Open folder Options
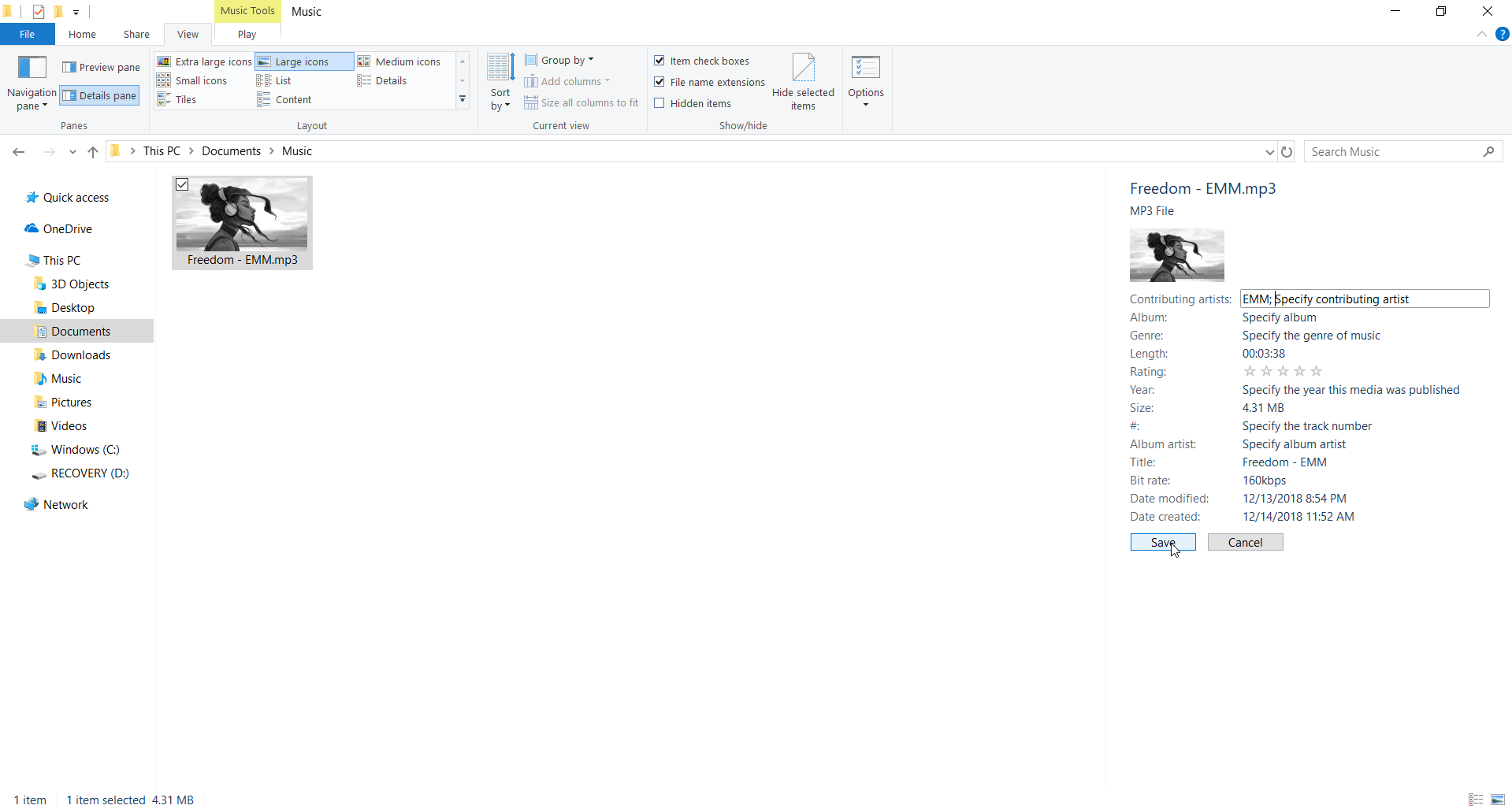Image resolution: width=1512 pixels, height=809 pixels. tap(866, 83)
